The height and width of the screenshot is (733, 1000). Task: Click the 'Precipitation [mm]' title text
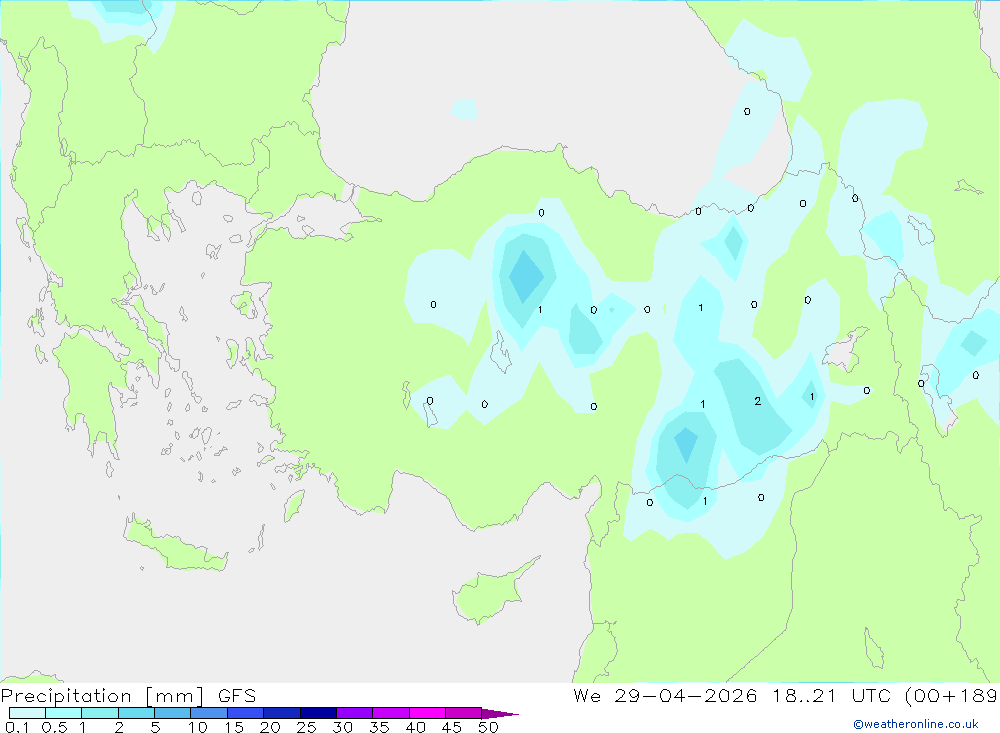point(102,696)
